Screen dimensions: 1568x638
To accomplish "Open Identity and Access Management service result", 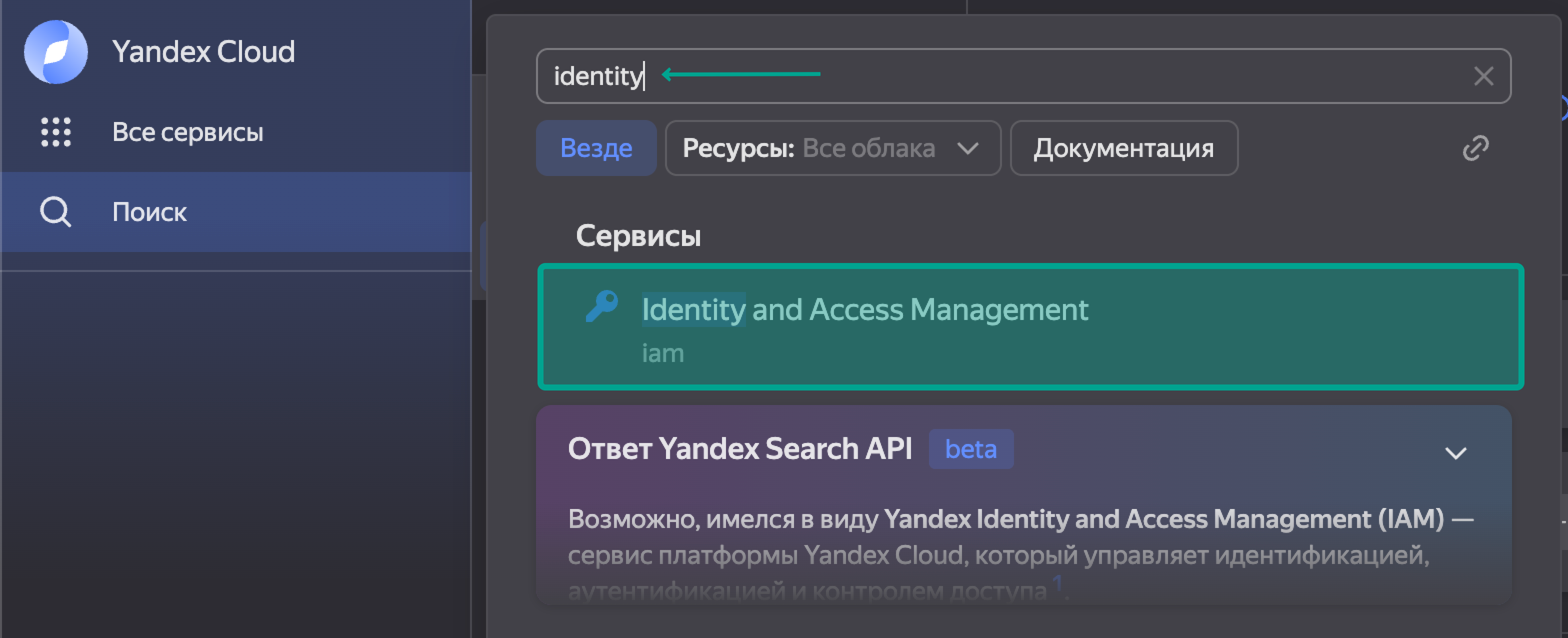I will (x=864, y=310).
